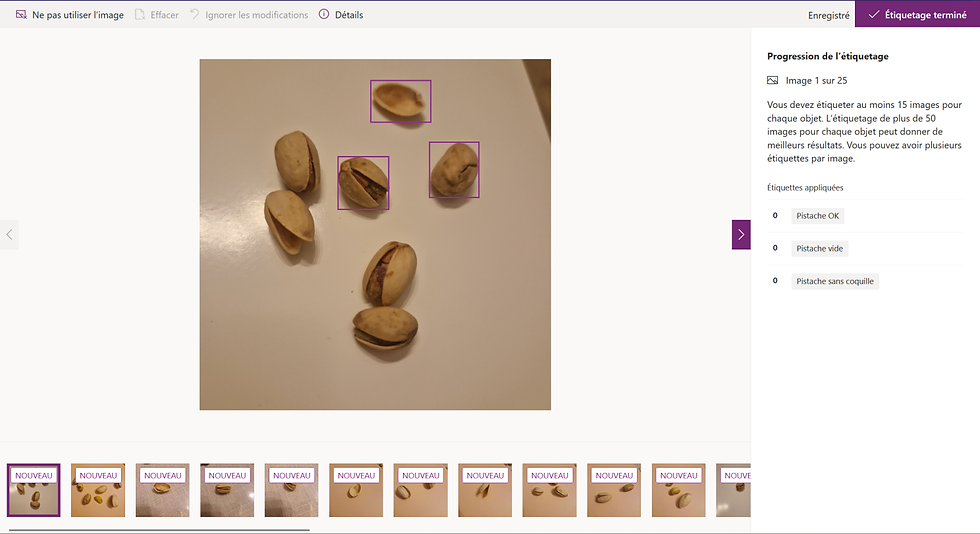The image size is (980, 534).
Task: Select 'Ne pas utiliser l'image' option
Action: click(78, 14)
